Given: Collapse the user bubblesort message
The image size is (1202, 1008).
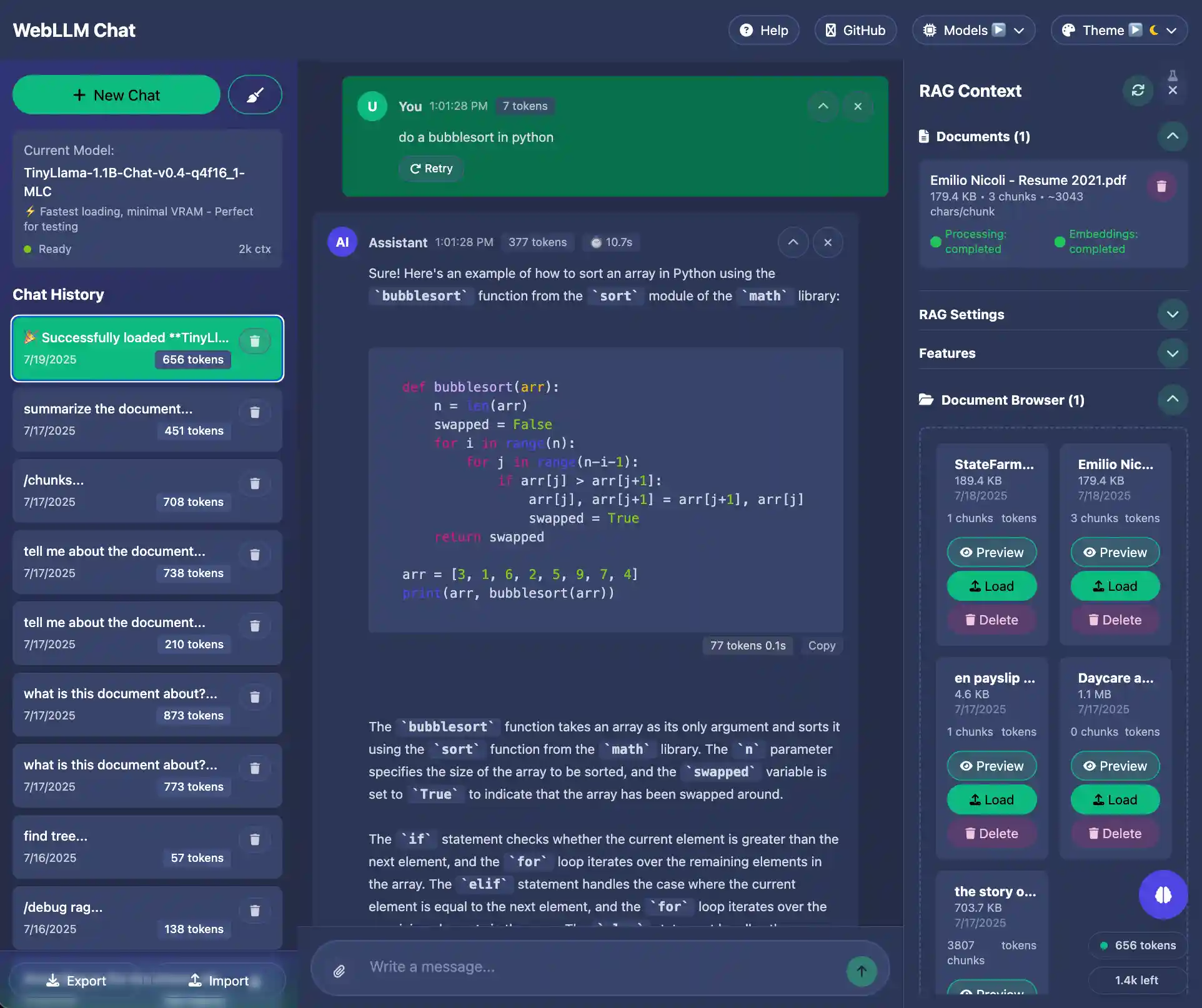Looking at the screenshot, I should tap(823, 106).
